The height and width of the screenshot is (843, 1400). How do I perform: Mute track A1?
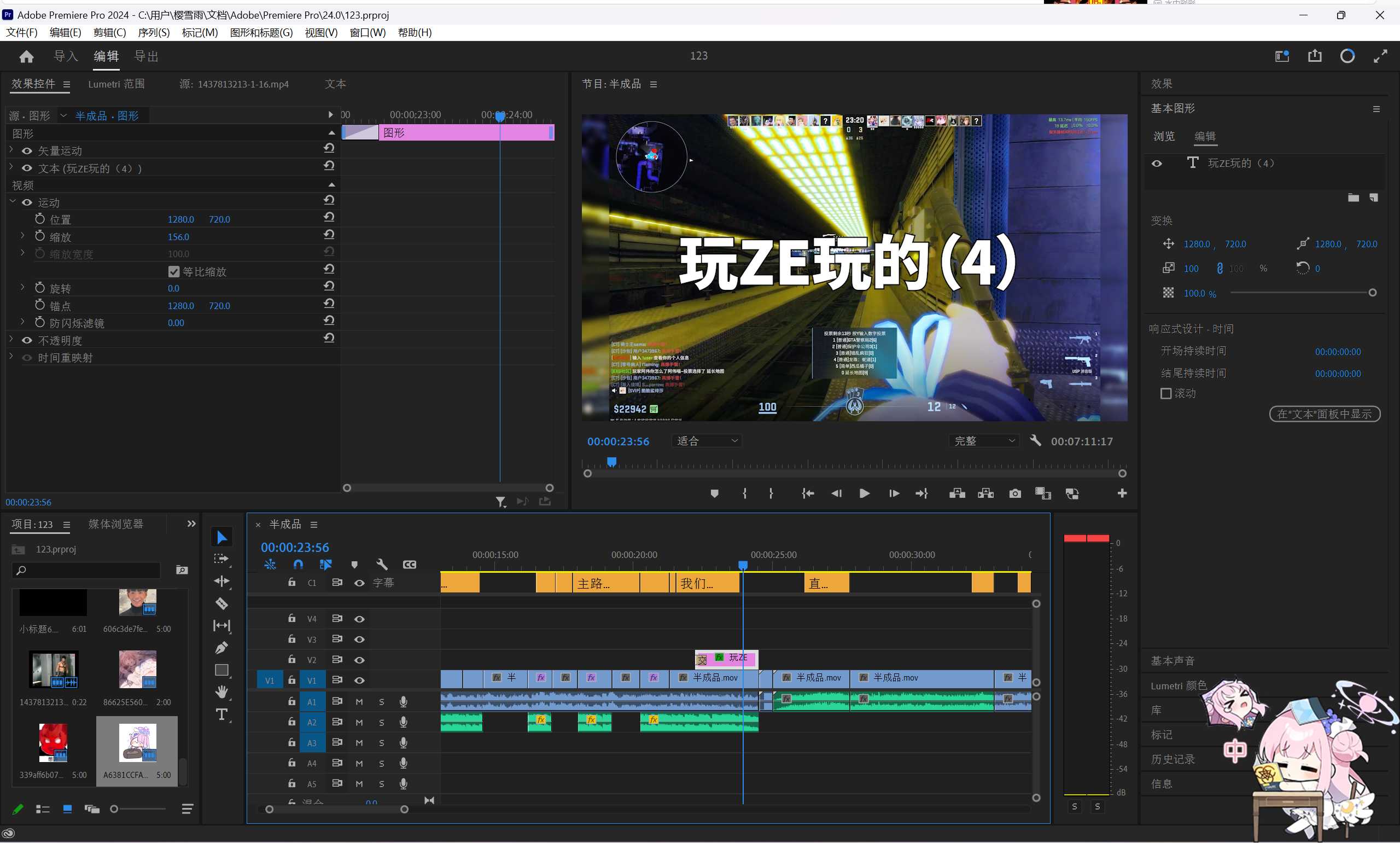(x=359, y=702)
